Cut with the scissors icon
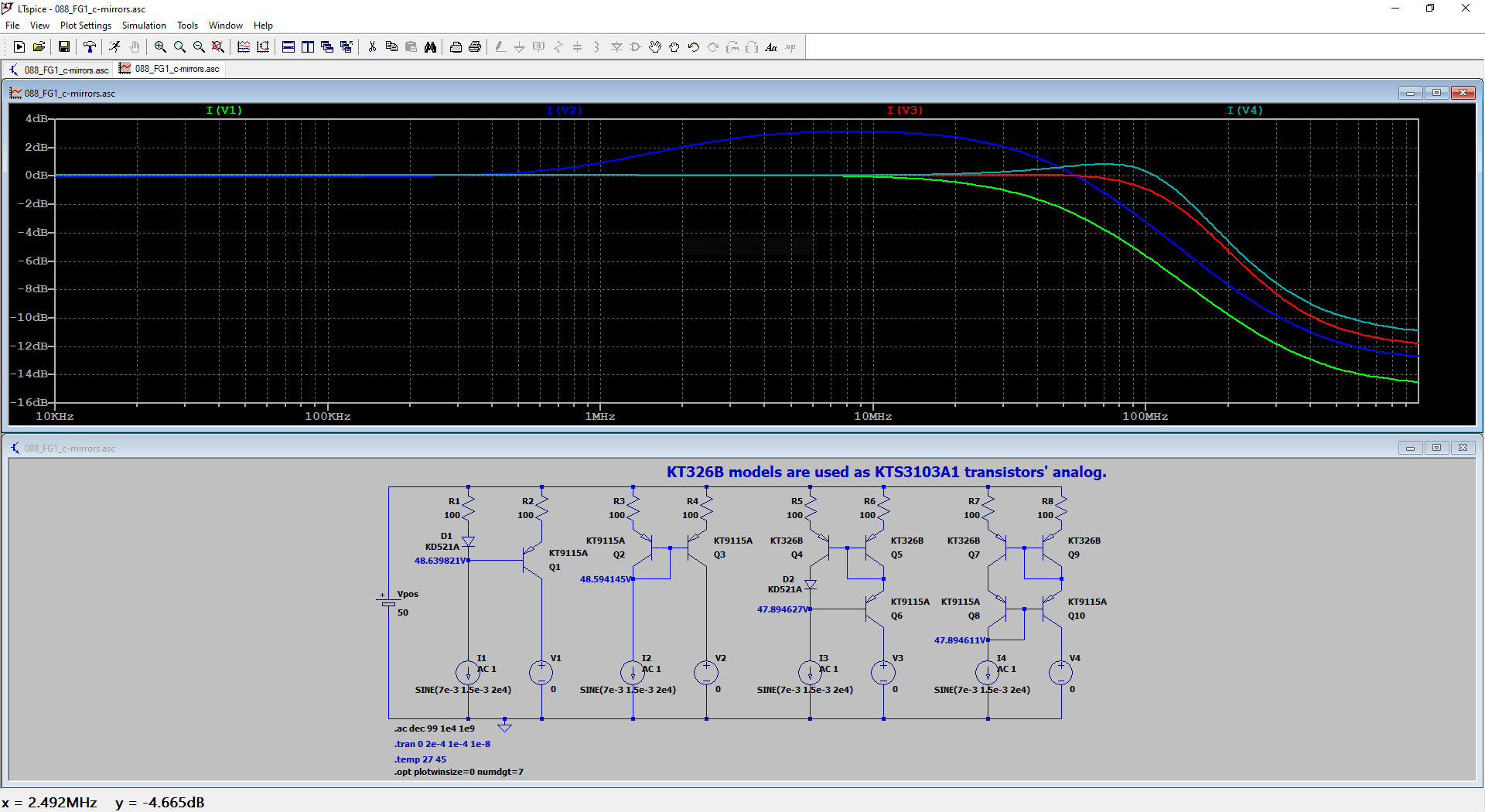1485x812 pixels. [372, 47]
